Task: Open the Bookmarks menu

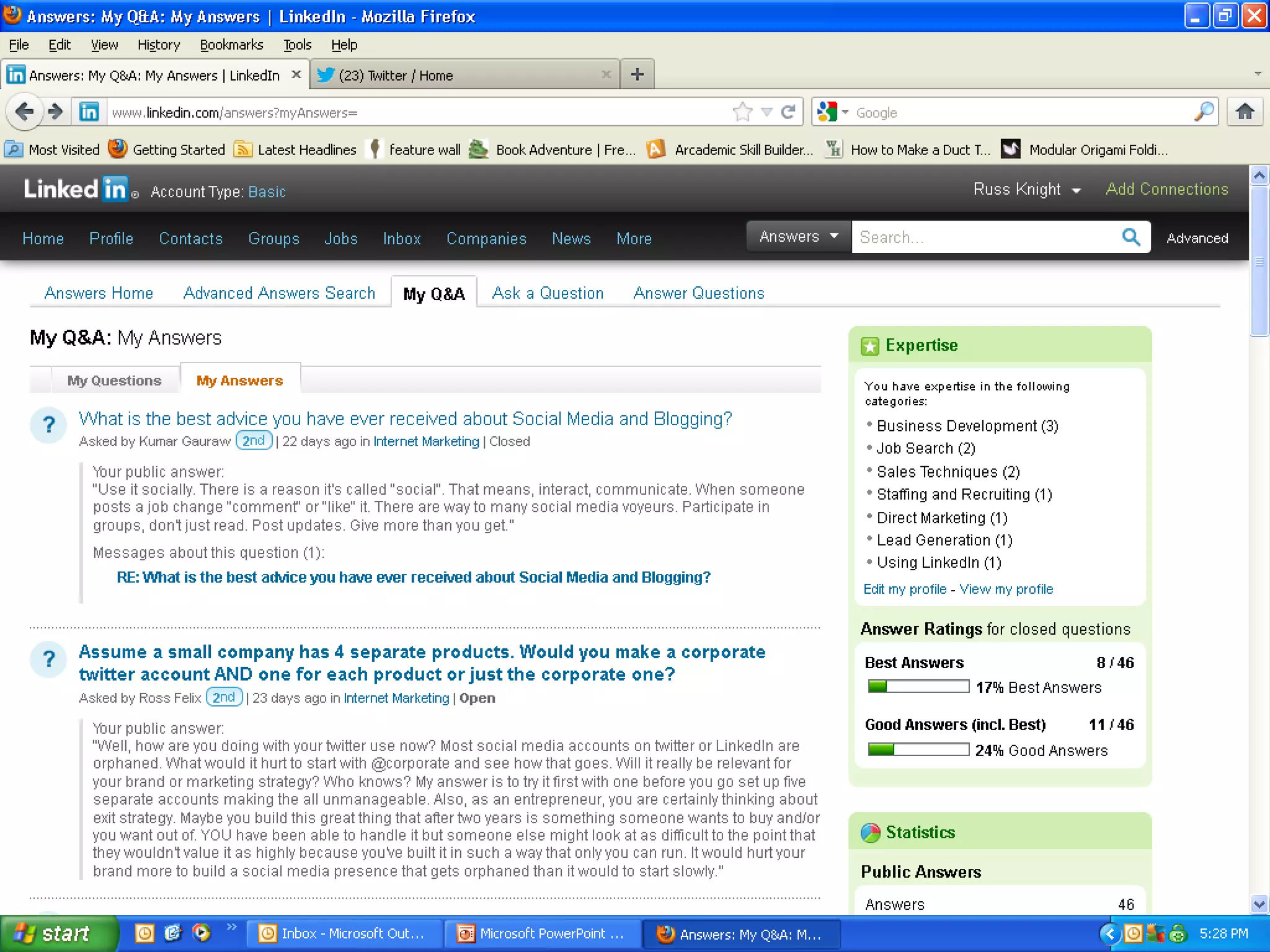Action: point(231,45)
